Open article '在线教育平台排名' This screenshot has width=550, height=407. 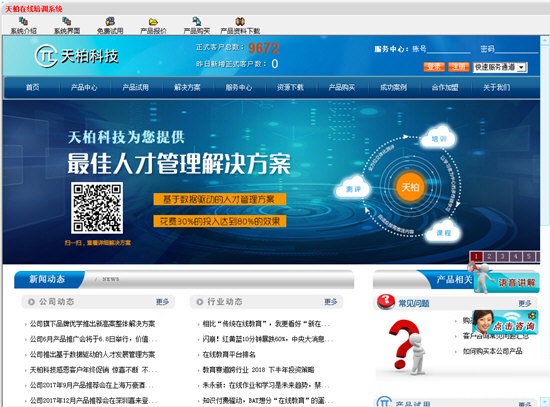(229, 354)
